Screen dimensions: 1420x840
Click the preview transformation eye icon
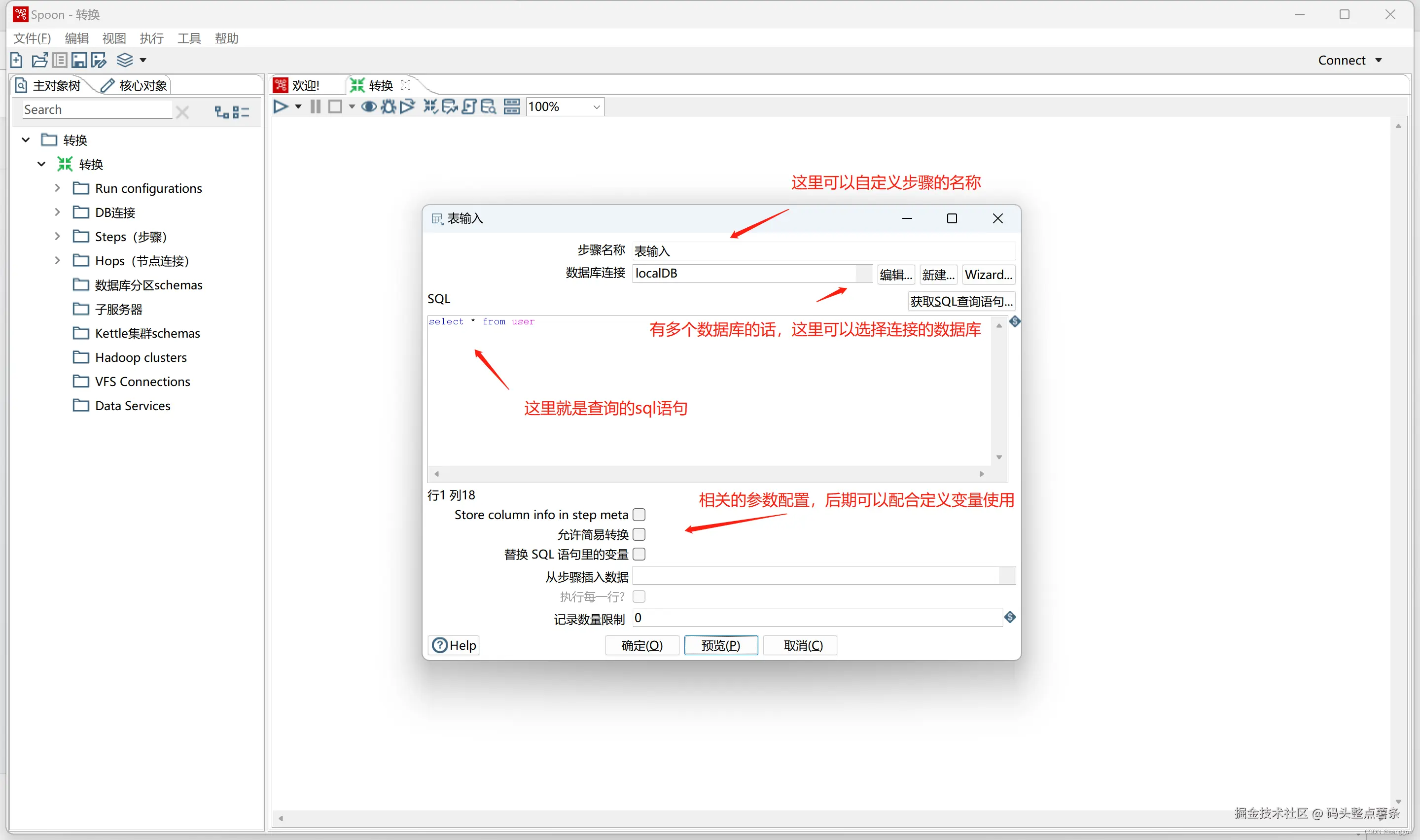point(369,106)
